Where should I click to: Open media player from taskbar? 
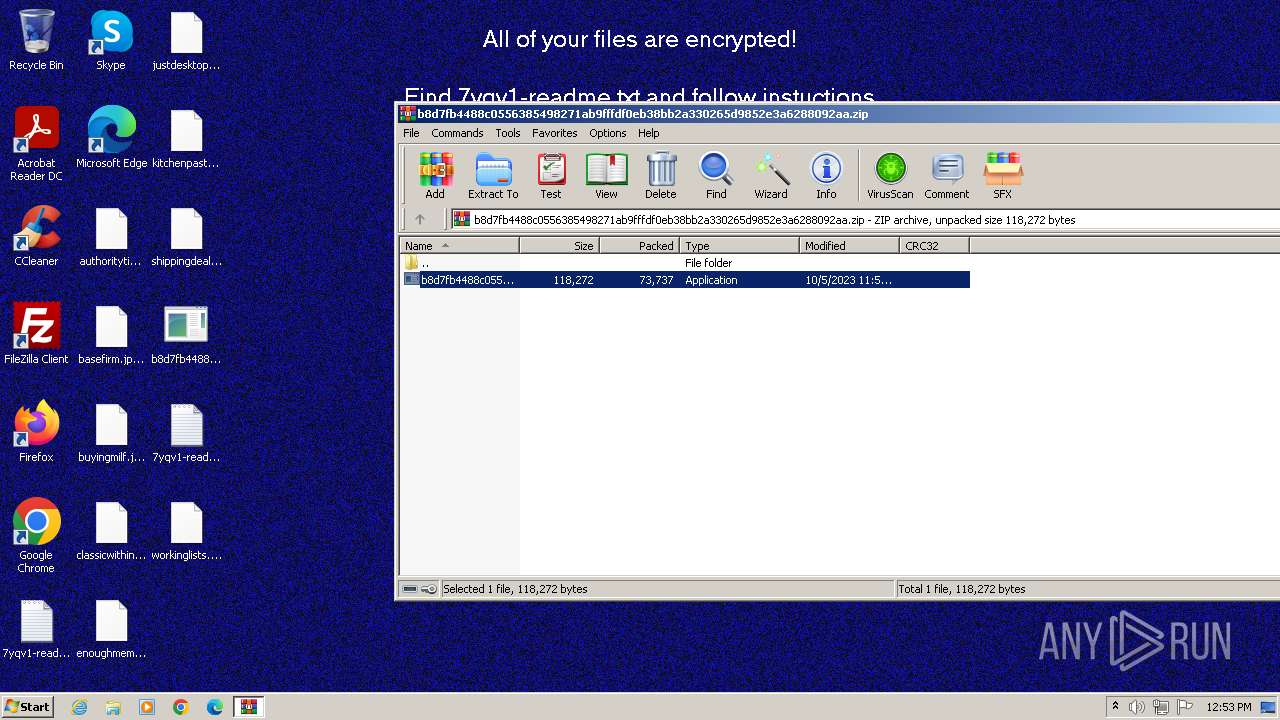pyautogui.click(x=147, y=707)
